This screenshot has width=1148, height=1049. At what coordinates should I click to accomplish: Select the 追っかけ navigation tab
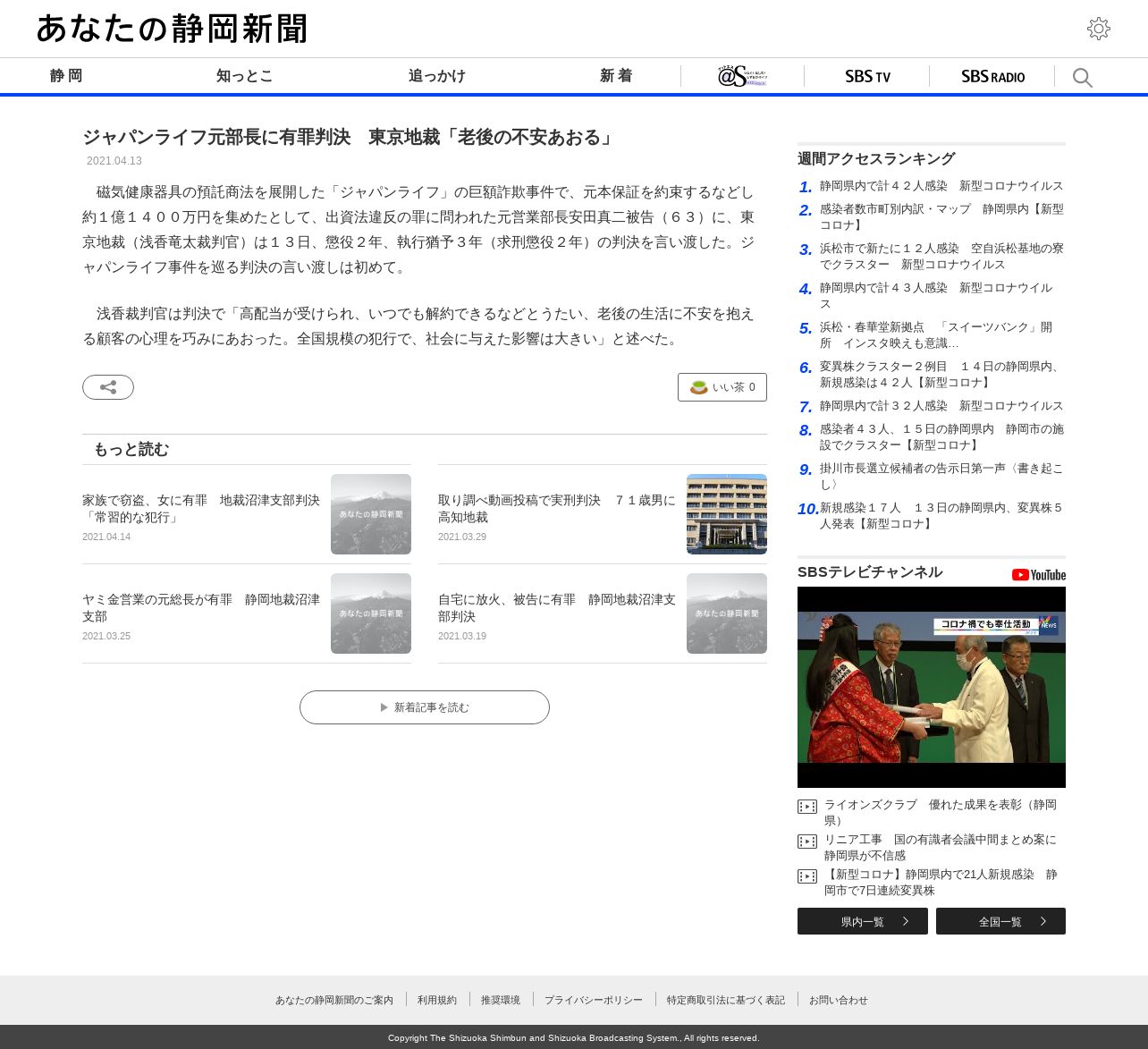coord(437,76)
